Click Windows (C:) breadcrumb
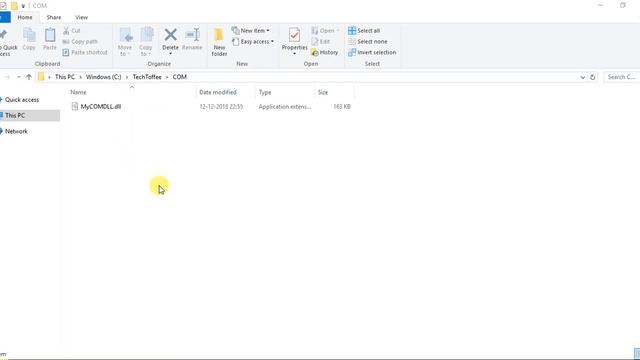Image resolution: width=640 pixels, height=360 pixels. [x=104, y=77]
